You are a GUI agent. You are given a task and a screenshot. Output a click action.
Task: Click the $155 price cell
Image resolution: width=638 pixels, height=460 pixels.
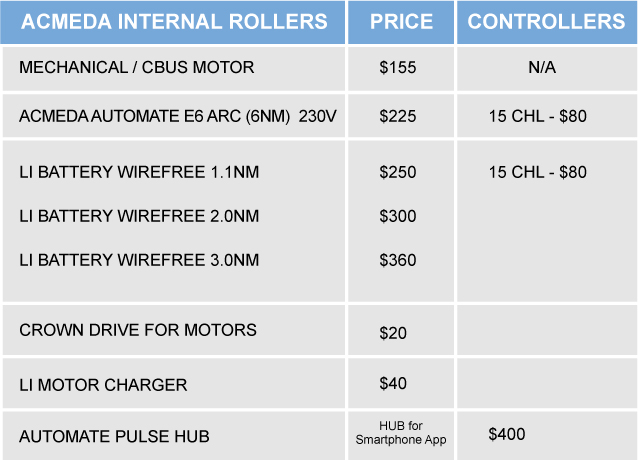pos(398,69)
